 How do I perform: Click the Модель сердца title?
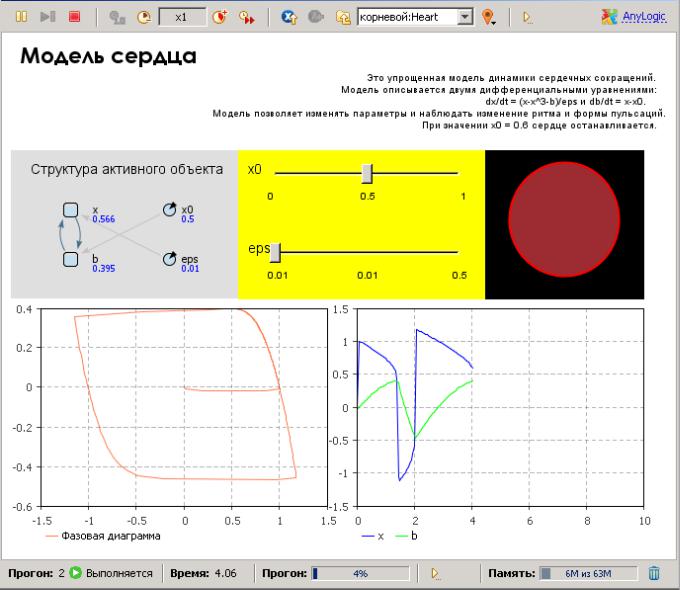(x=108, y=57)
